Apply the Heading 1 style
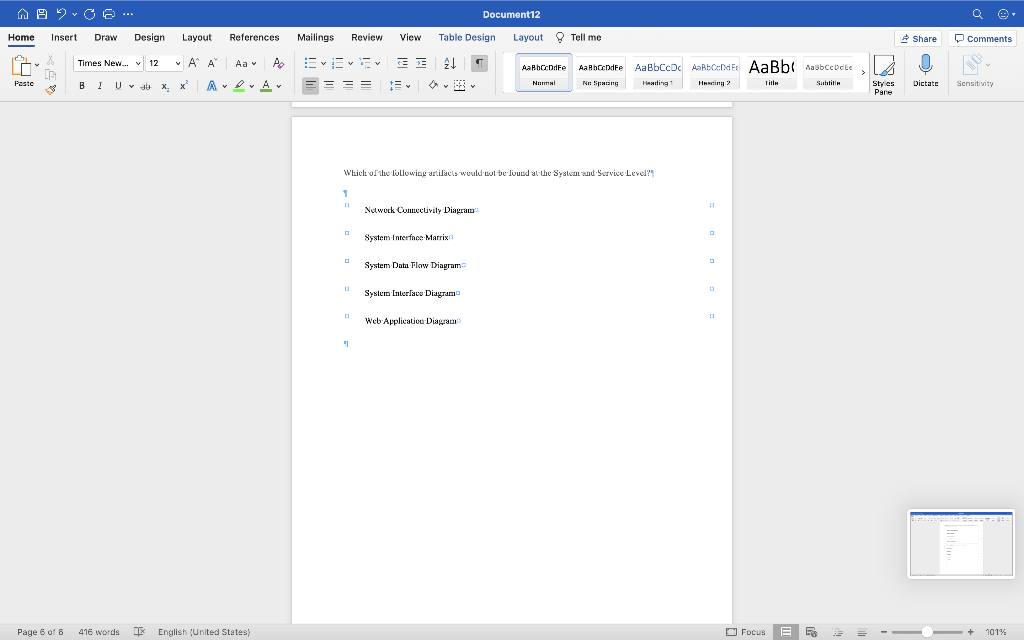 tap(657, 70)
